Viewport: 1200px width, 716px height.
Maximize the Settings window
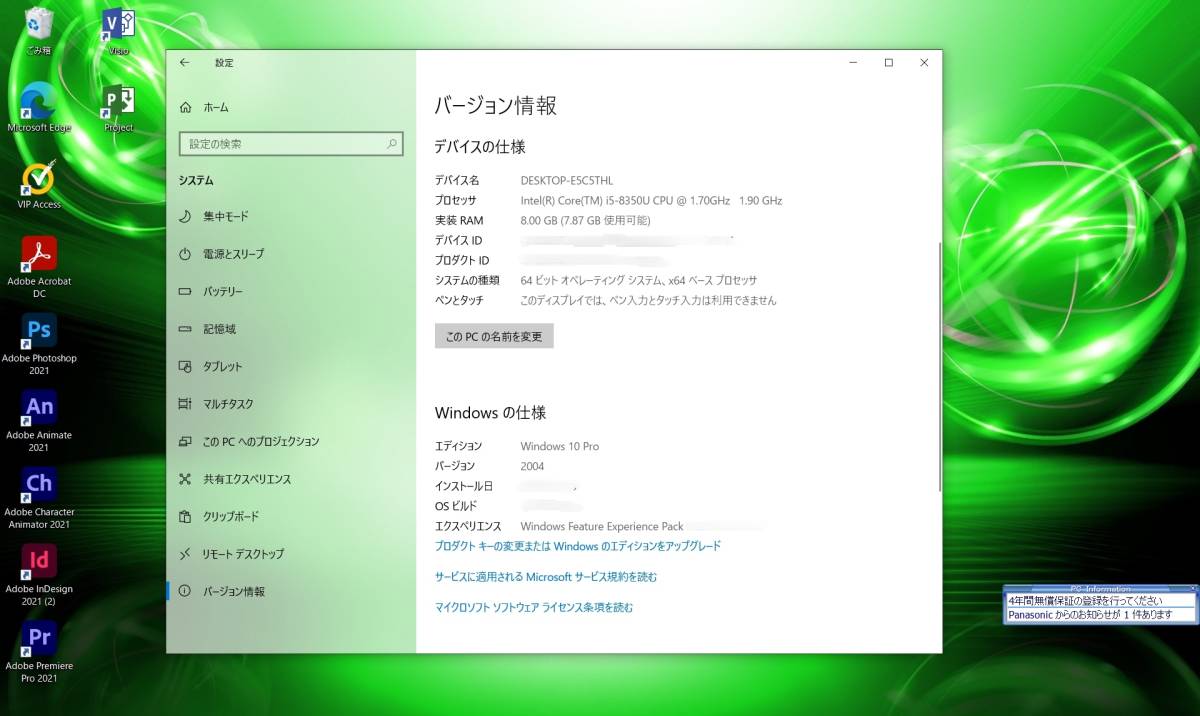(x=888, y=62)
